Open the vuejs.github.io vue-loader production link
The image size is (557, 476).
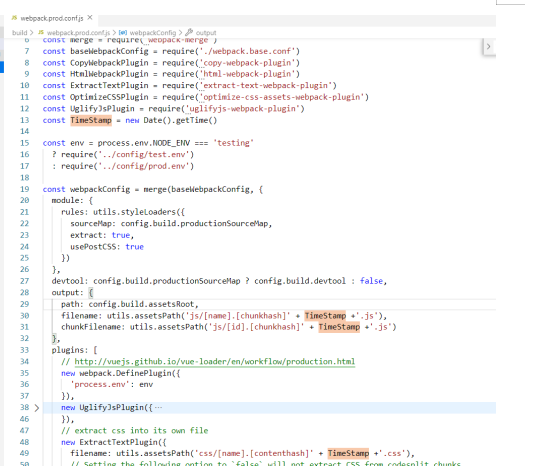(215, 362)
